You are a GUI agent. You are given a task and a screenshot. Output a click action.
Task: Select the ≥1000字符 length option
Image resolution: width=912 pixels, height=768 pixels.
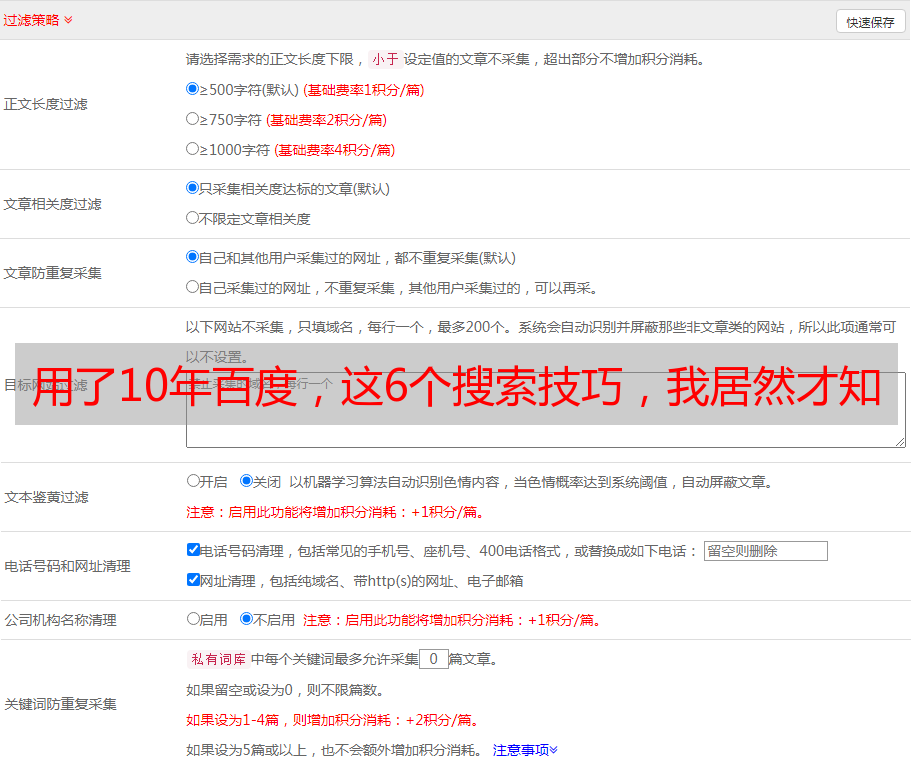(x=193, y=149)
